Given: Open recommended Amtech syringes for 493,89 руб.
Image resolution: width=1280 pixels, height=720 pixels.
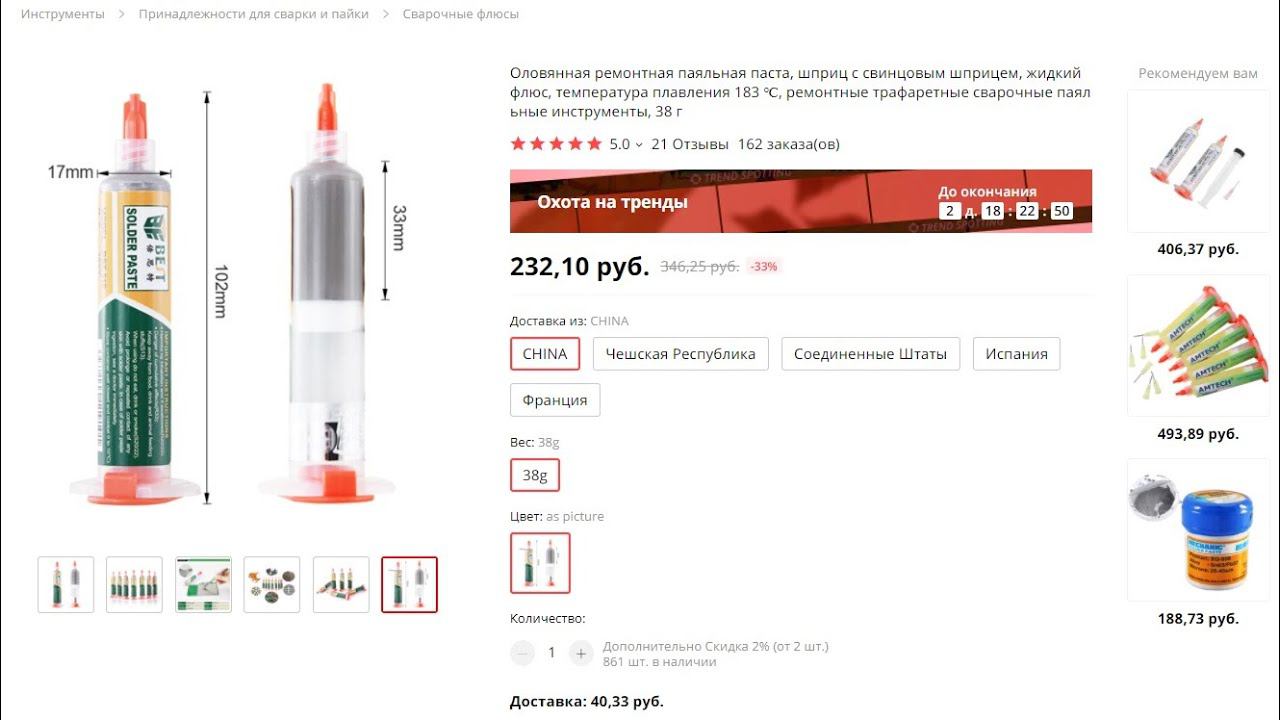Looking at the screenshot, I should tap(1198, 357).
